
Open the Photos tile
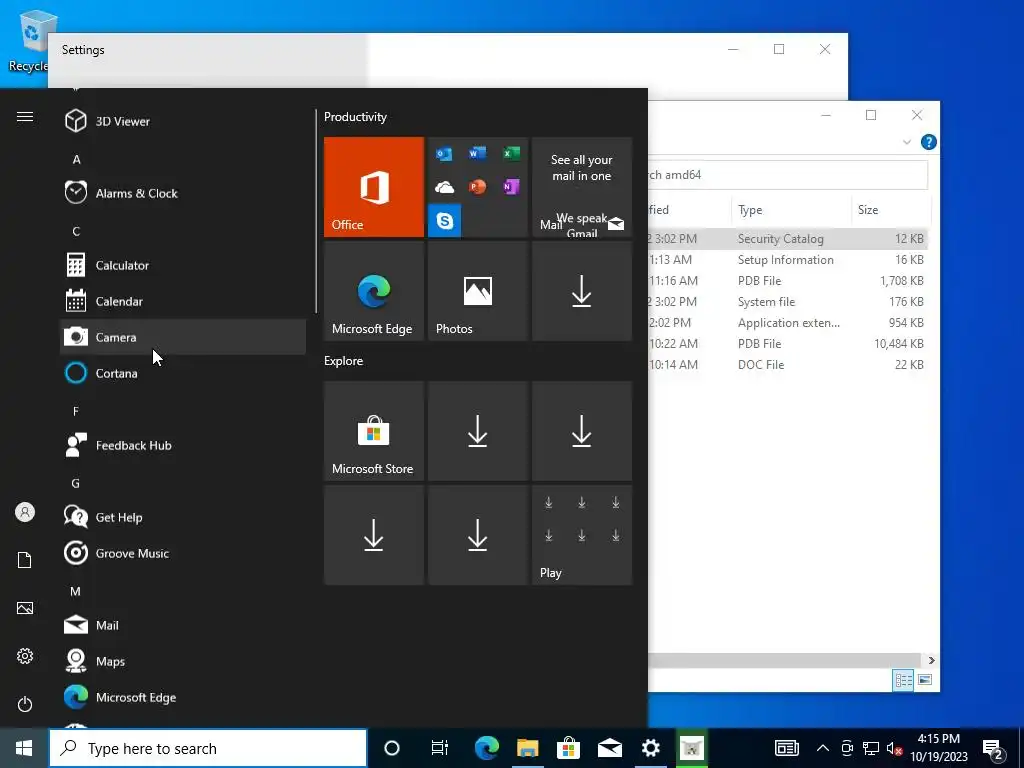[477, 291]
